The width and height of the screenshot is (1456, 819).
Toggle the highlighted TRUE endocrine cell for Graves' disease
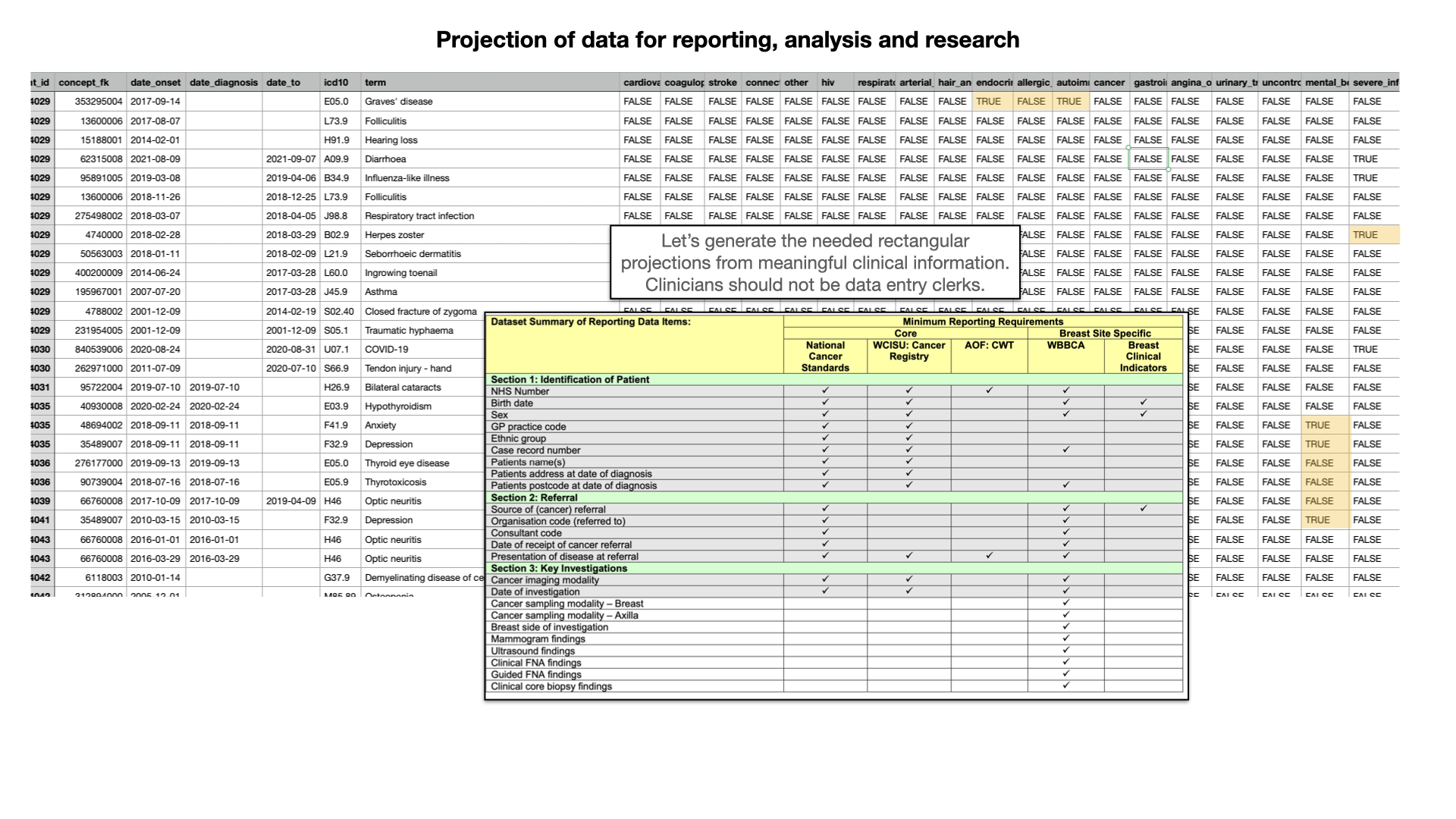point(990,101)
